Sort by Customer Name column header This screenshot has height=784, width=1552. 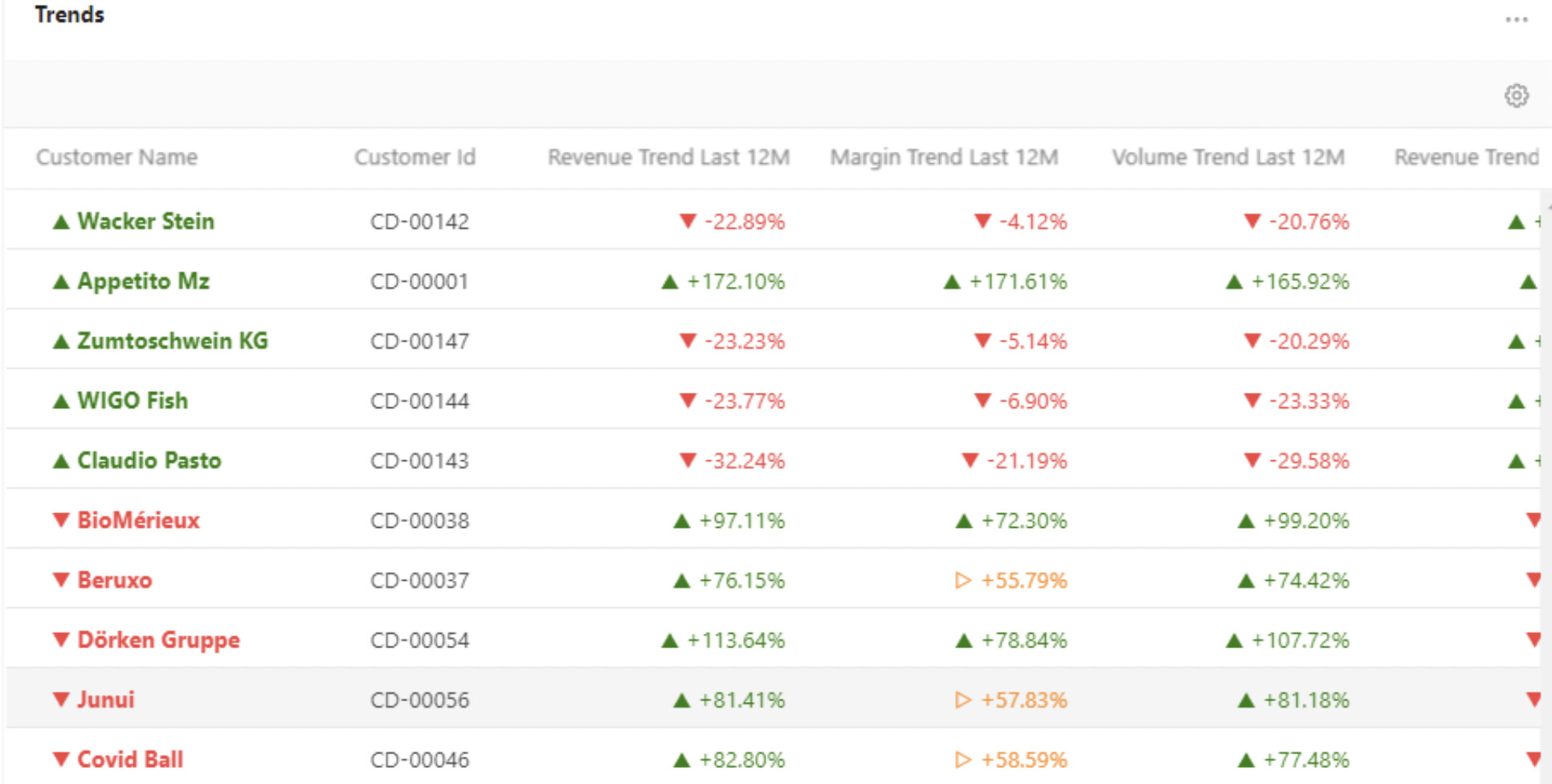tap(116, 157)
